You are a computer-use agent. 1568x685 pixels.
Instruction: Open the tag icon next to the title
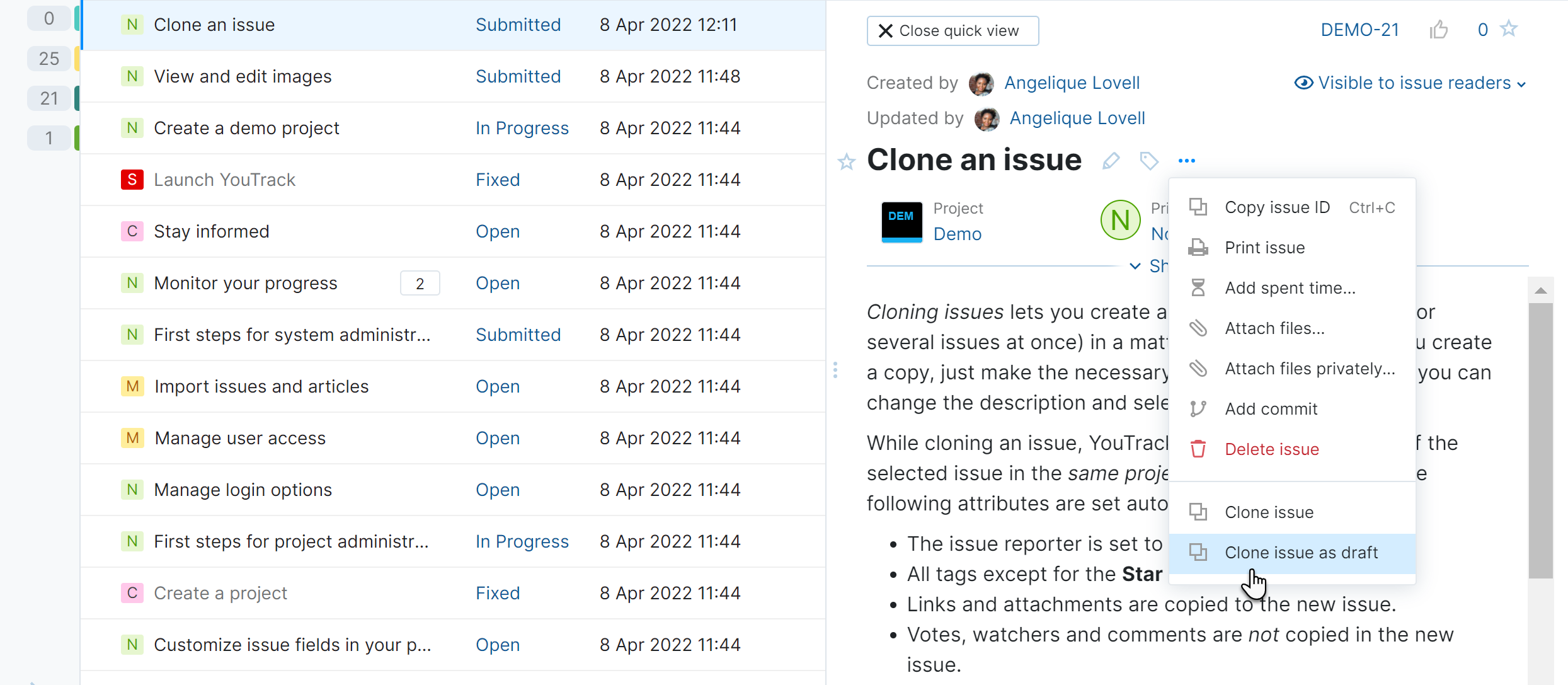[1148, 161]
